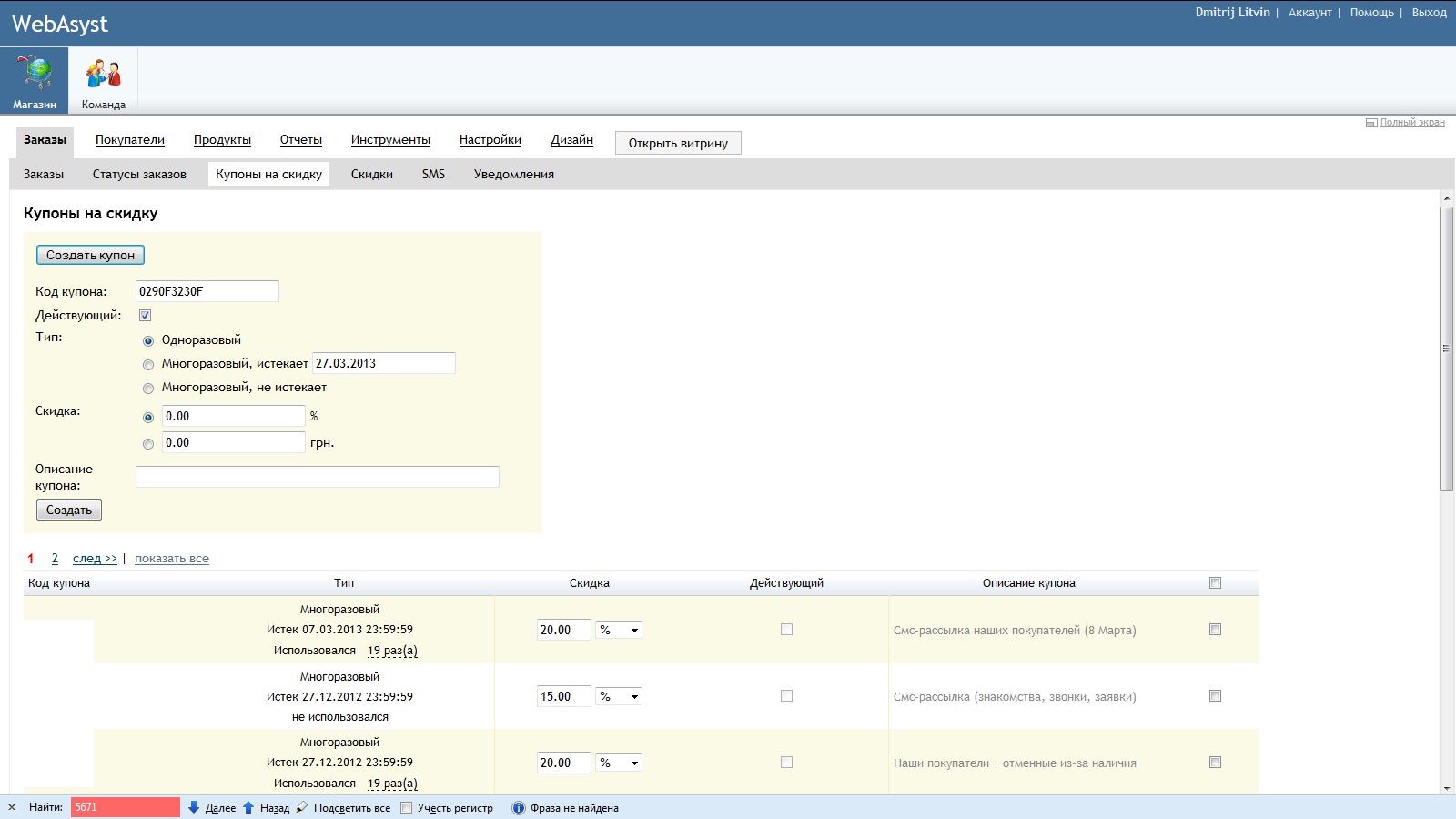The width and height of the screenshot is (1456, 819).
Task: Close the find bar with the X icon
Action: click(12, 807)
